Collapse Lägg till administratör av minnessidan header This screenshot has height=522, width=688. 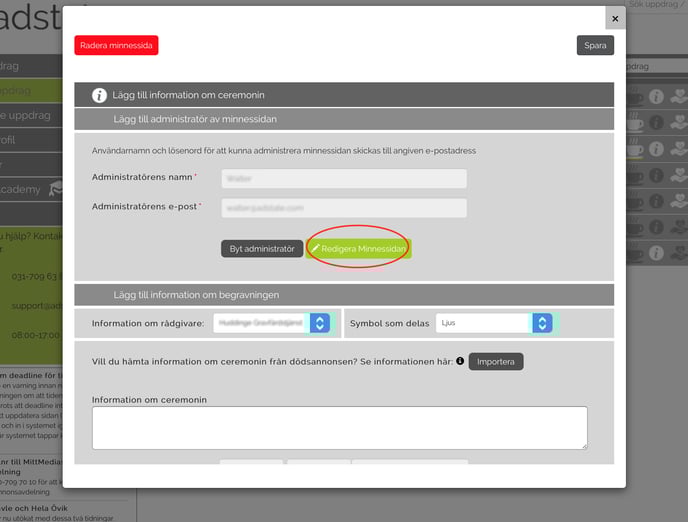pyautogui.click(x=344, y=119)
